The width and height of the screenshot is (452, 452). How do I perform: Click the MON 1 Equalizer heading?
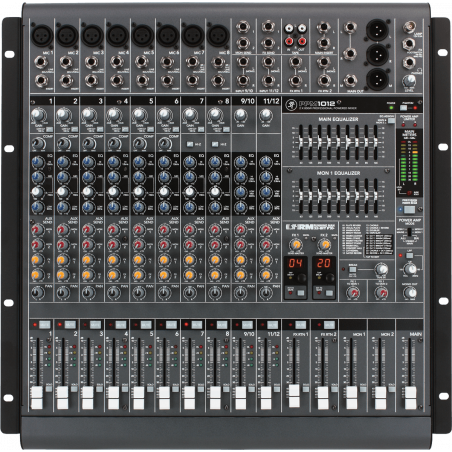coord(338,173)
